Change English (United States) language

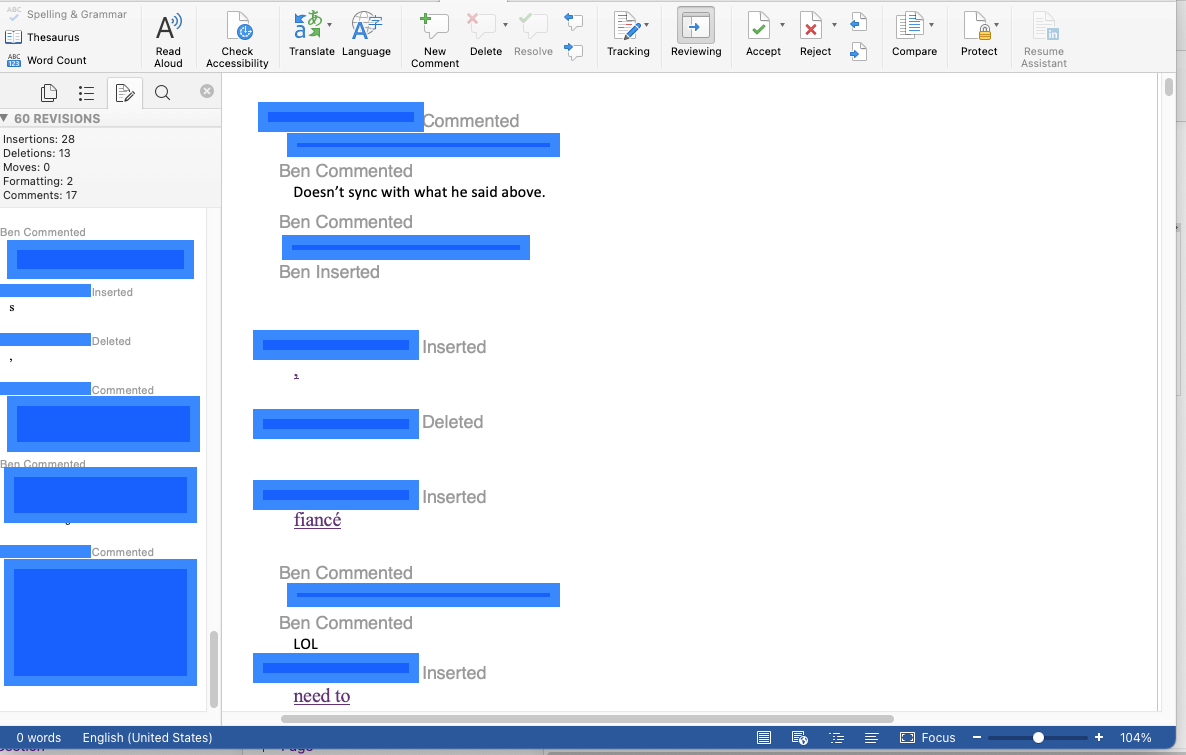[x=147, y=738]
